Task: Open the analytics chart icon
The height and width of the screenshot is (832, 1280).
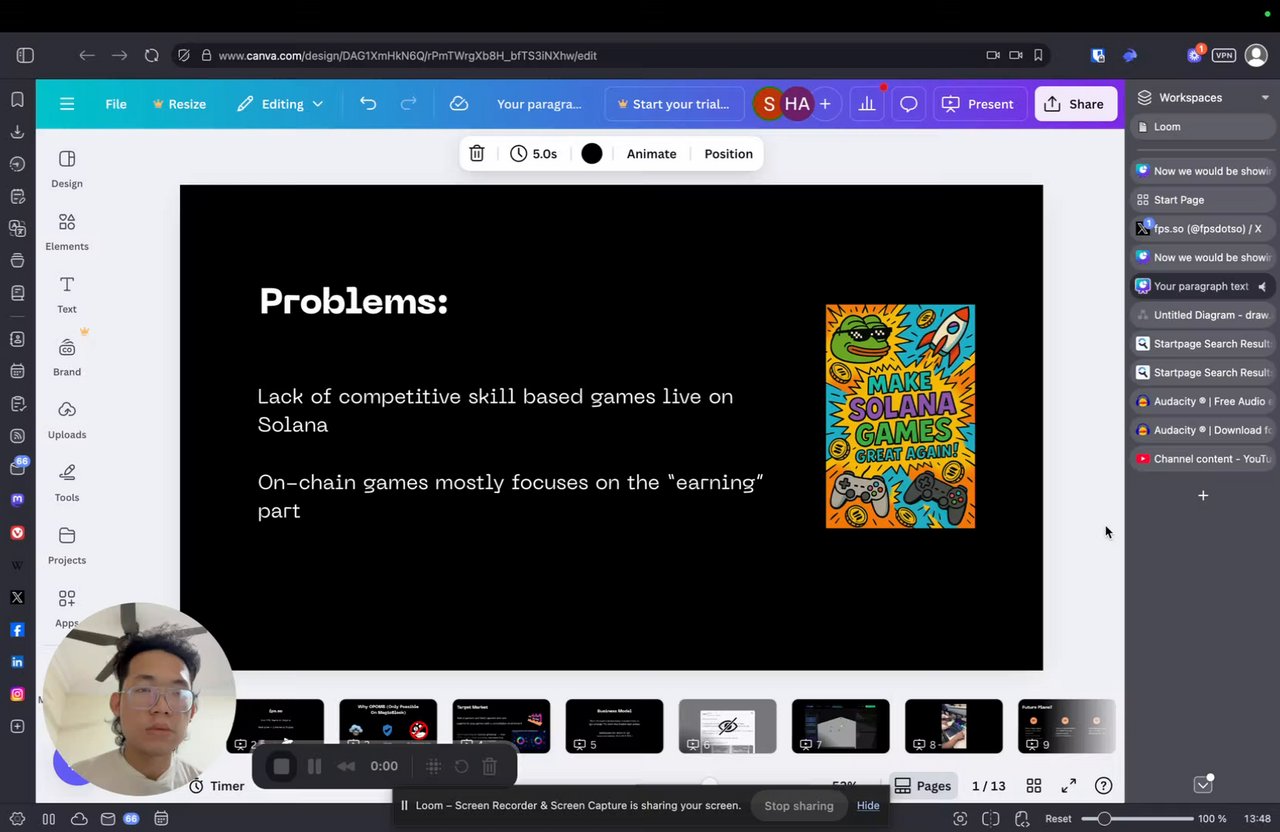Action: (867, 104)
